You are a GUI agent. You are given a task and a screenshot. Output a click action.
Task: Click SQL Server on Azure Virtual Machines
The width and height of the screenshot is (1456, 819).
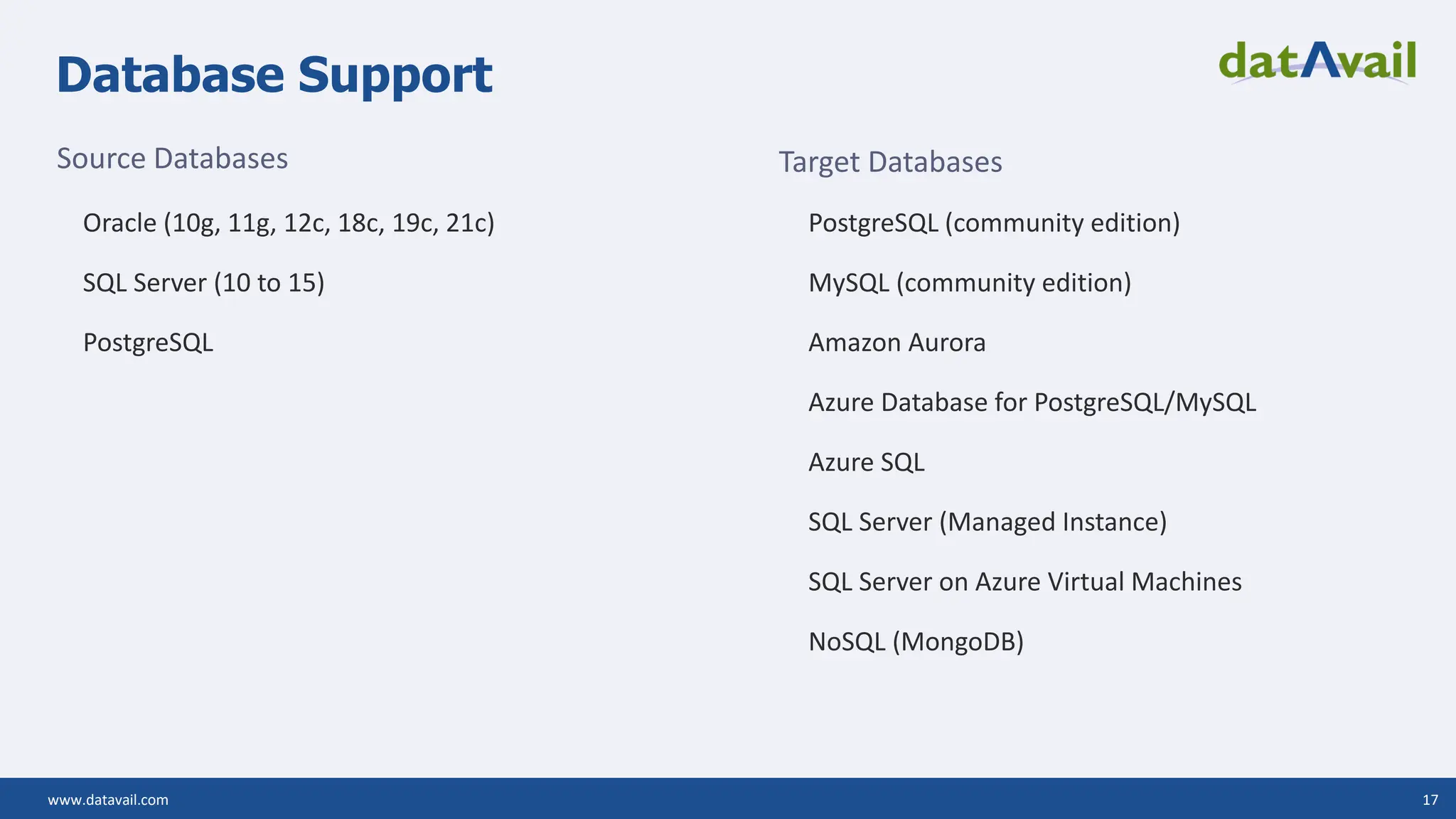[x=1025, y=582]
